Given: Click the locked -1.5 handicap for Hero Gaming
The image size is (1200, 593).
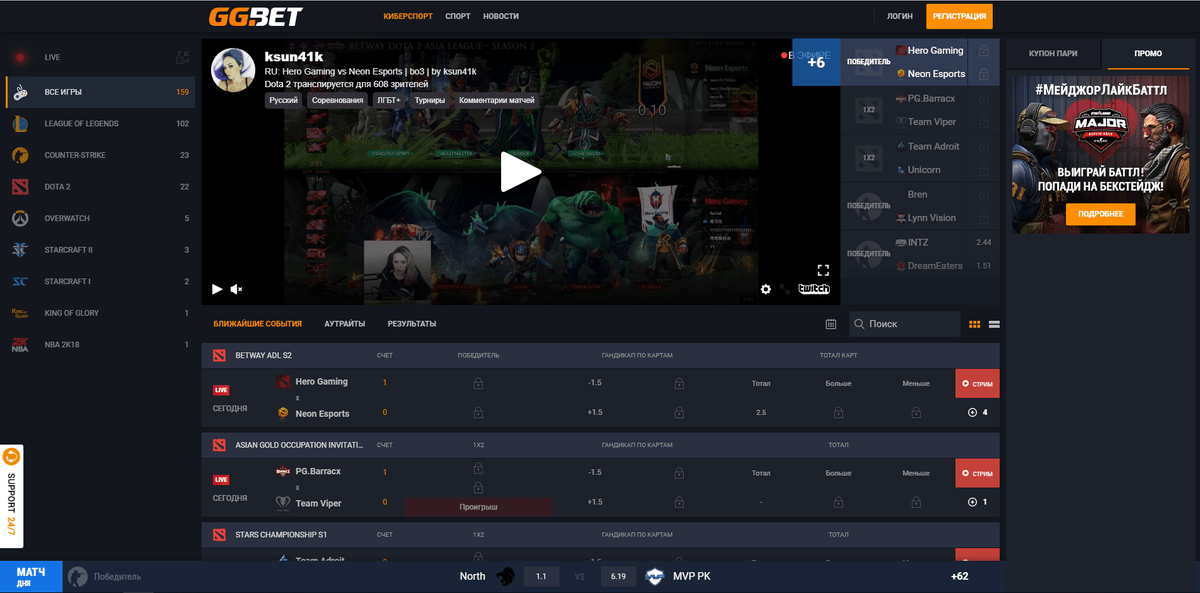Looking at the screenshot, I should click(x=679, y=383).
